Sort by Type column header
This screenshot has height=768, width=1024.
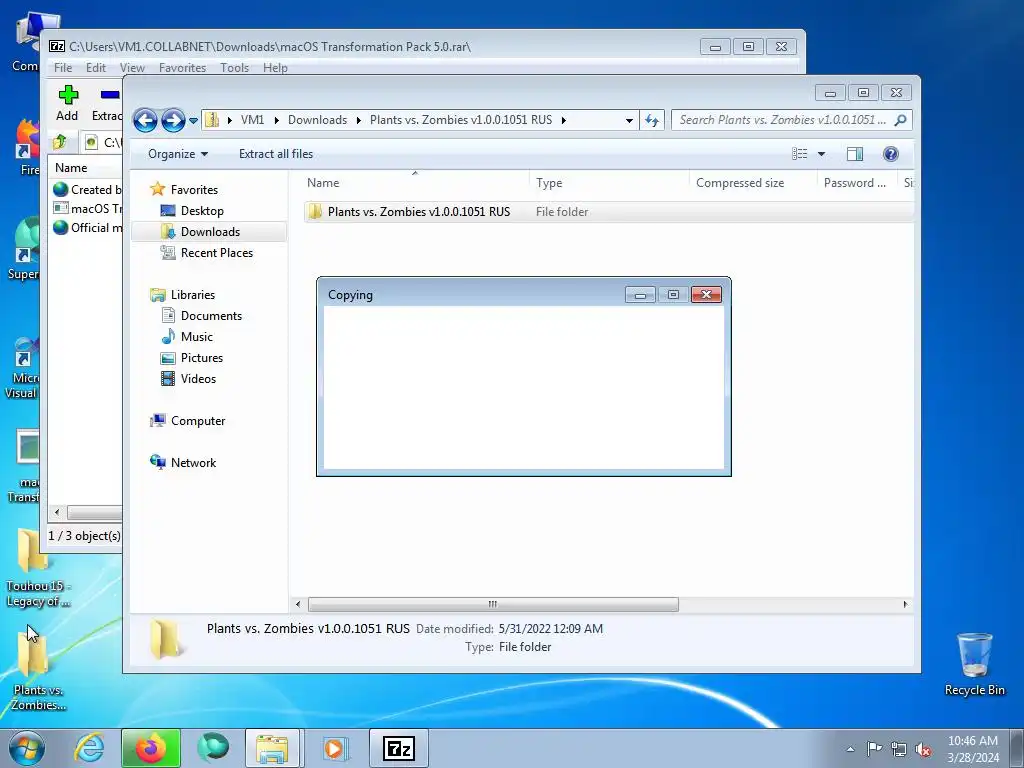click(609, 183)
